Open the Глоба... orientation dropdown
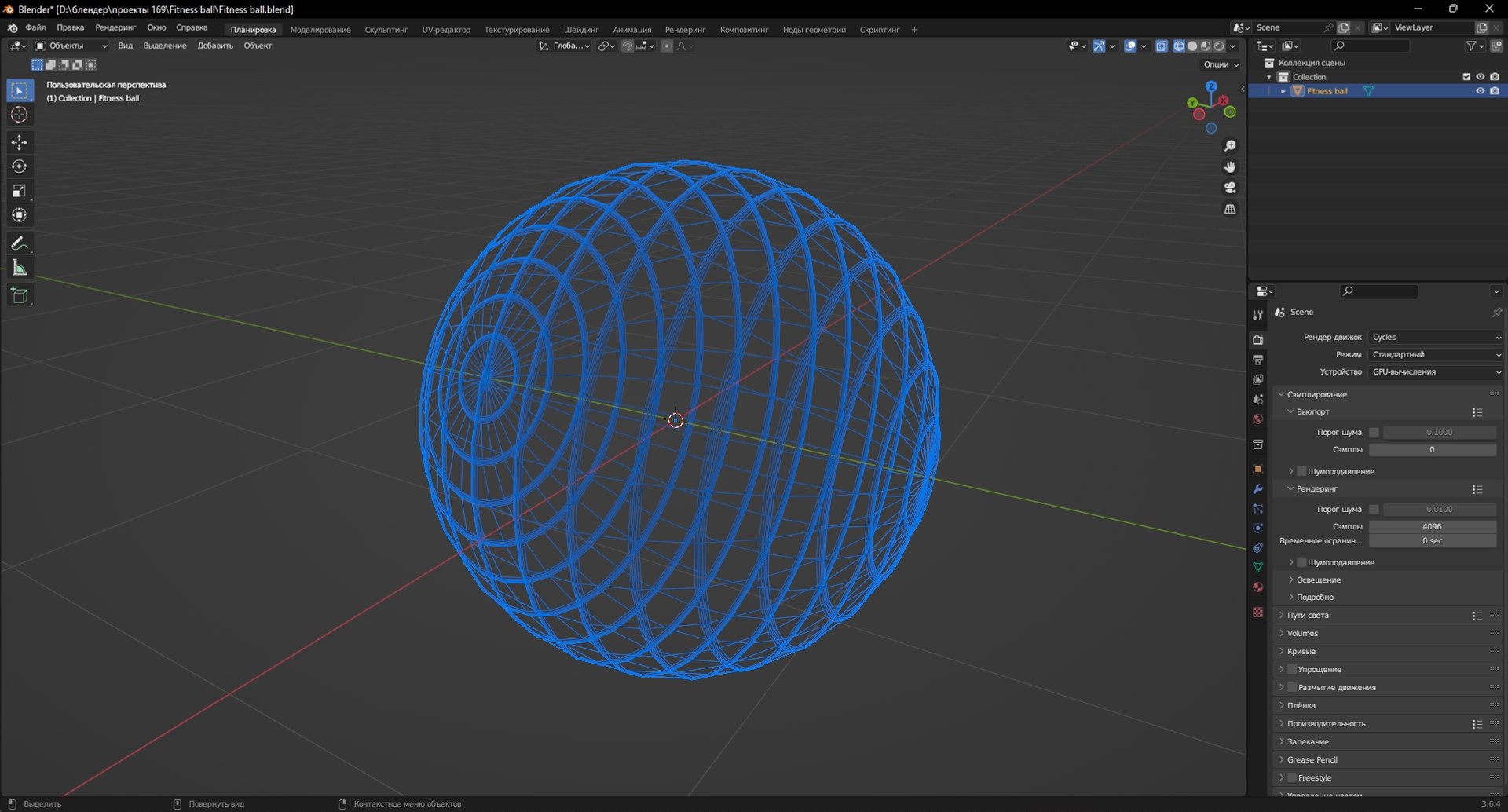Viewport: 1508px width, 812px height. pyautogui.click(x=565, y=46)
